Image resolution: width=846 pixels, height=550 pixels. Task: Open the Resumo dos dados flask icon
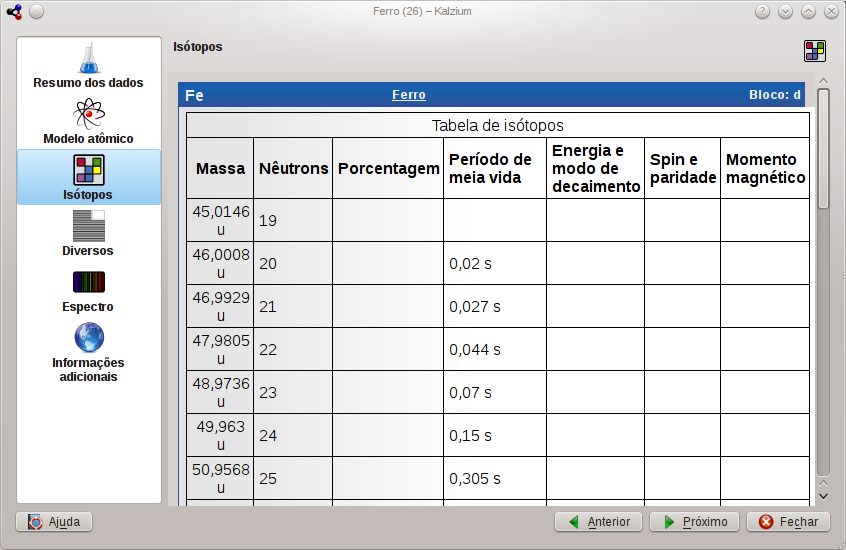88,58
